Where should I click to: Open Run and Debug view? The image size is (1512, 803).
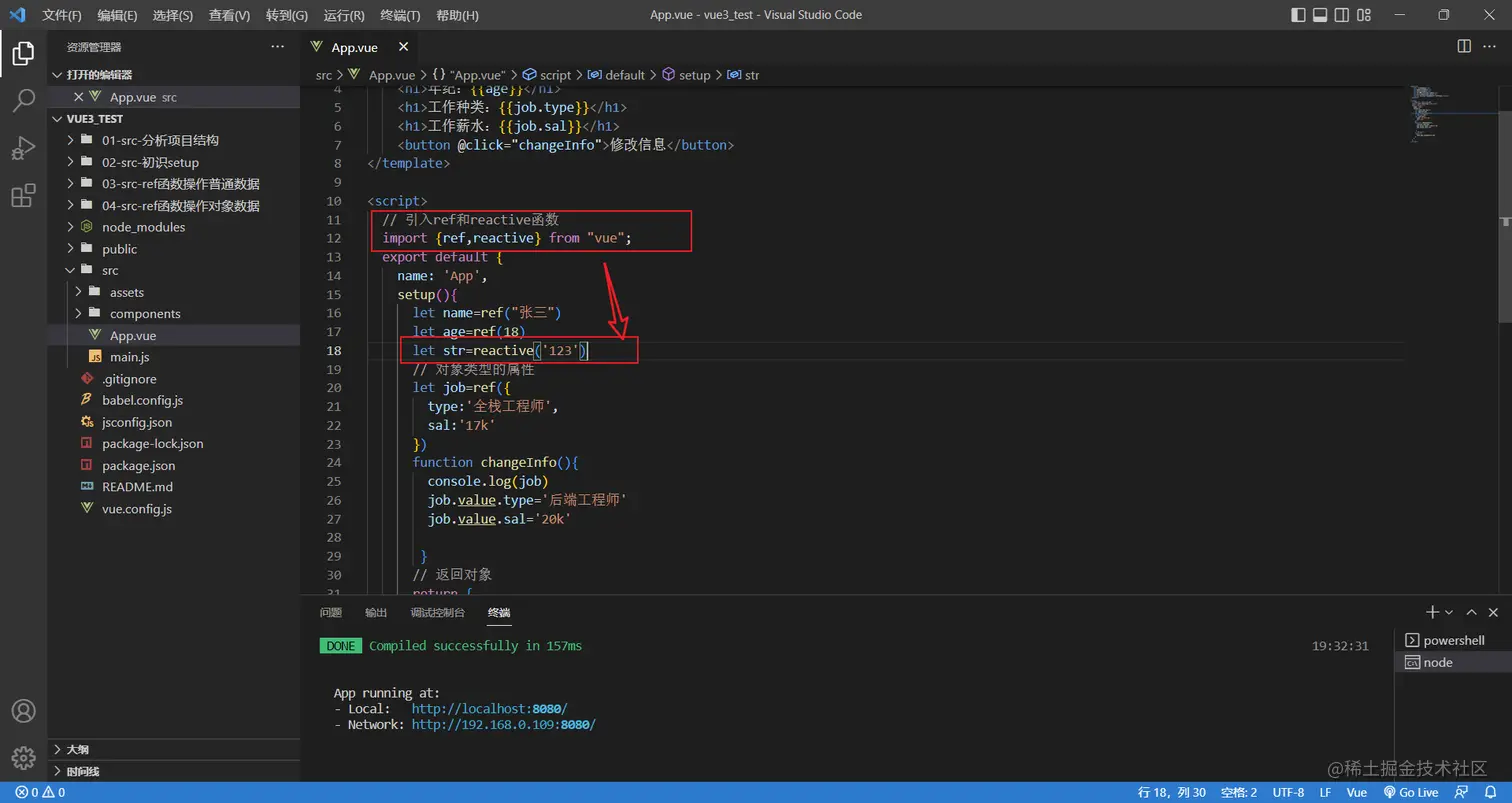coord(23,148)
